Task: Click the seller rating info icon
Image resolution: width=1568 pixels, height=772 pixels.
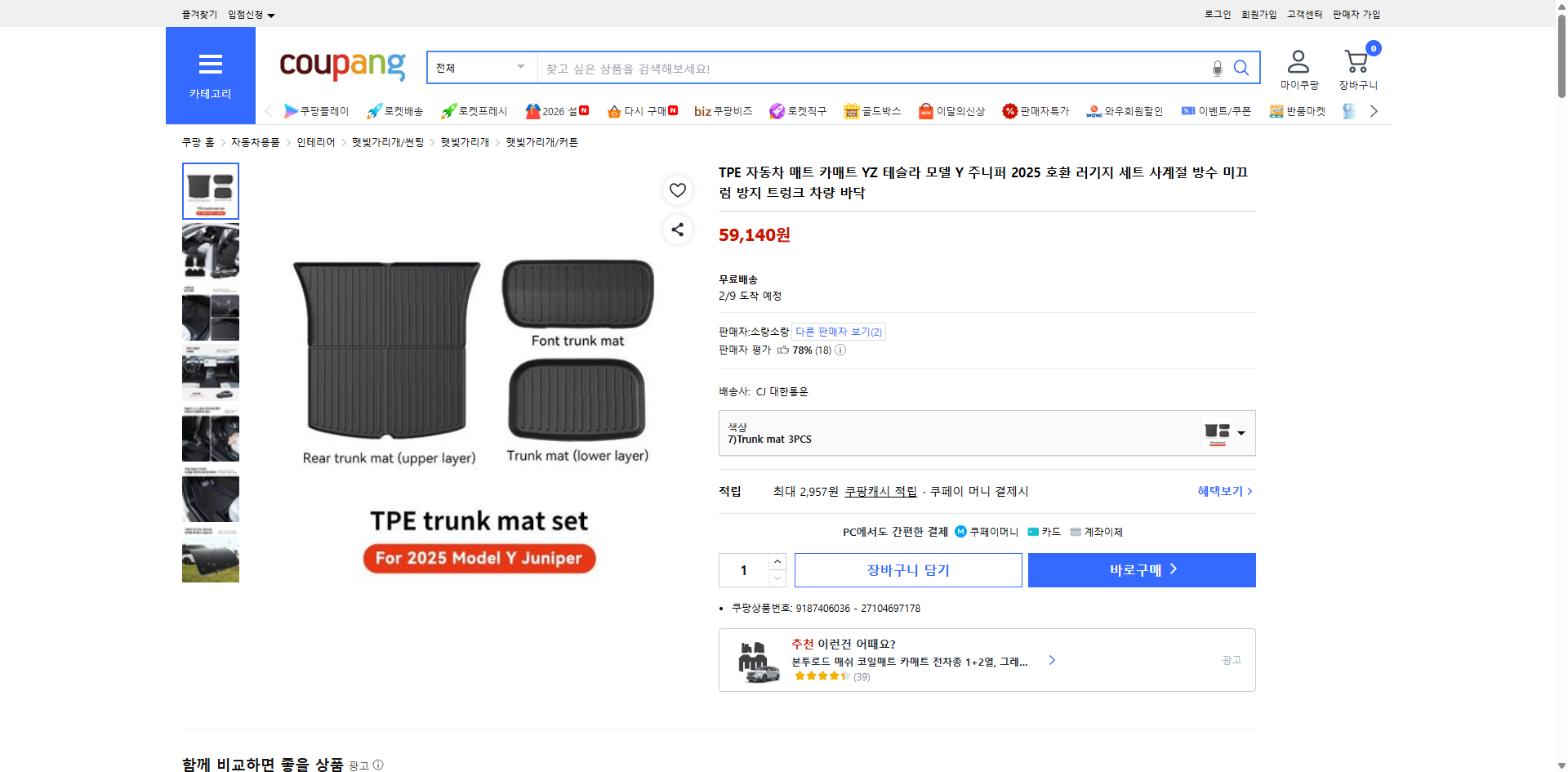Action: tap(840, 350)
